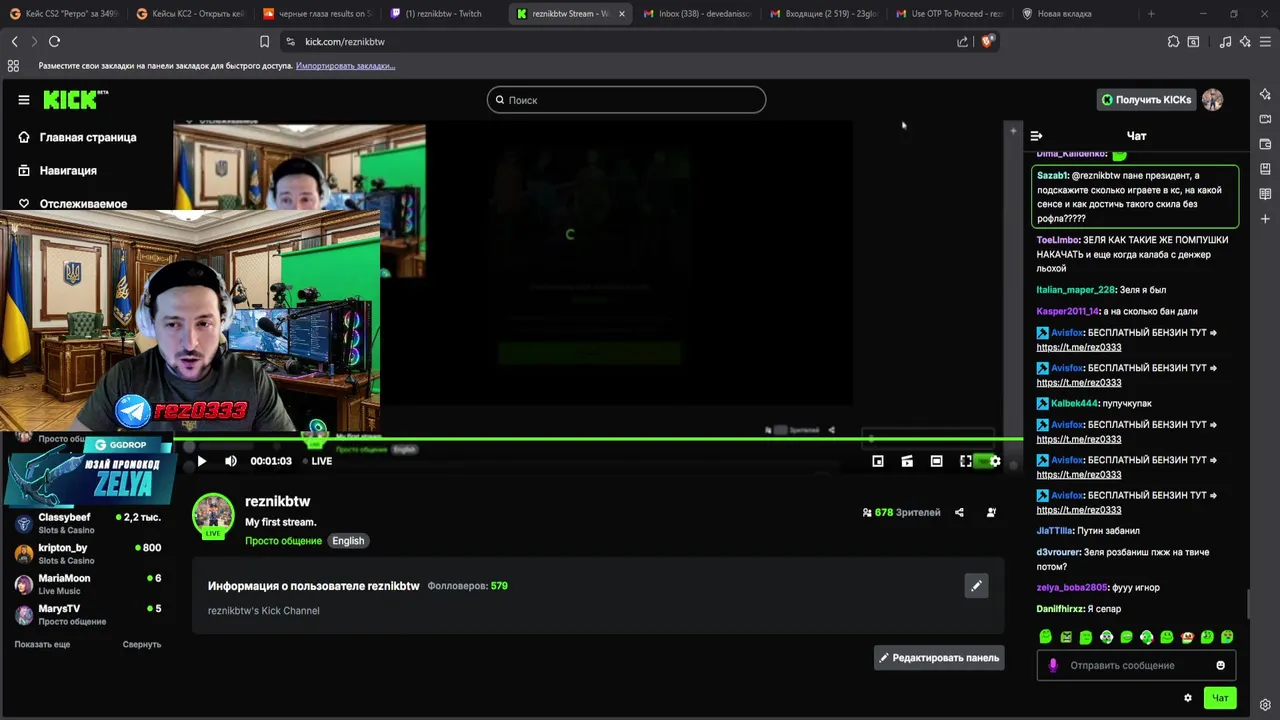The height and width of the screenshot is (720, 1280).
Task: Click the follow user icon next to share
Action: coord(991,512)
